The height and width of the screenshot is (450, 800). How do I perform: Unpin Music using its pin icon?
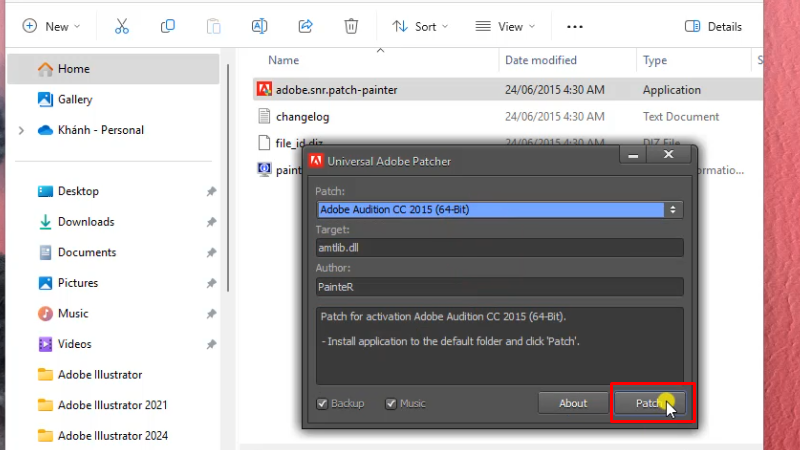[x=211, y=314]
